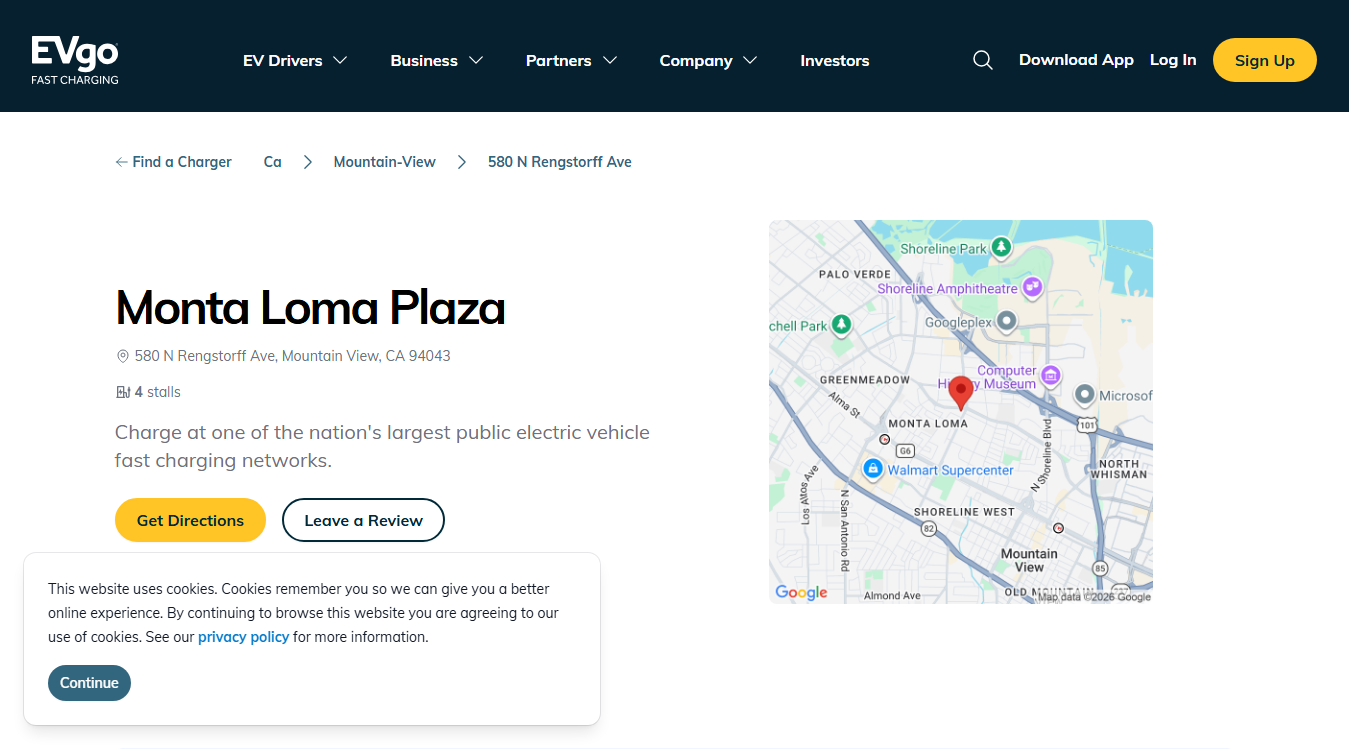Click the Googleplex map marker
This screenshot has width=1349, height=749.
(x=1007, y=322)
